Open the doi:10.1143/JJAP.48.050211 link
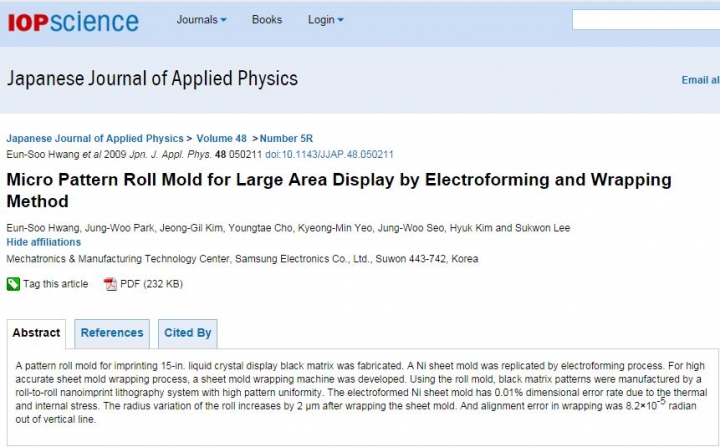Image resolution: width=720 pixels, height=447 pixels. [x=329, y=154]
